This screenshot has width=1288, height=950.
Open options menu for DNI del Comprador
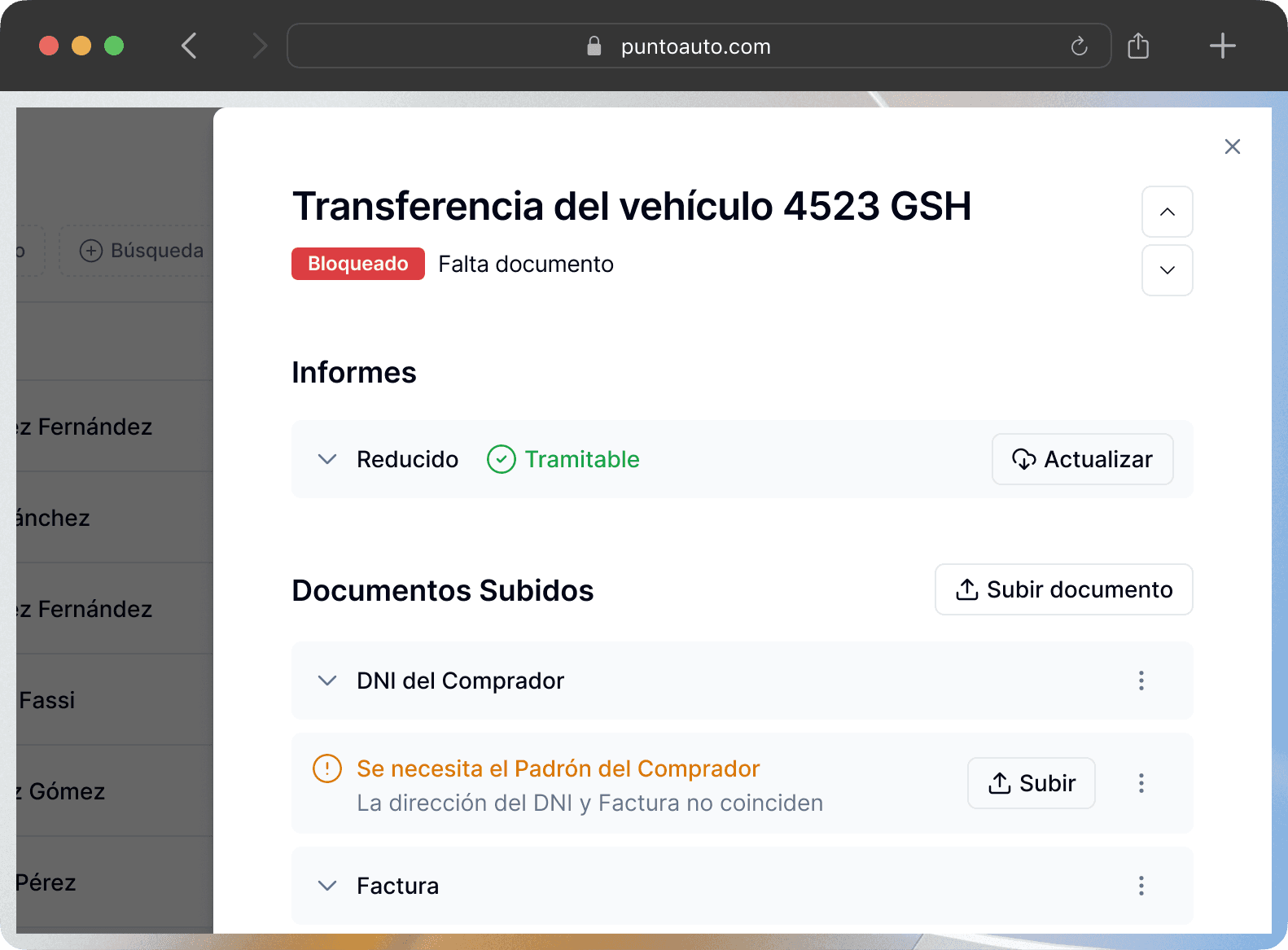(x=1141, y=681)
